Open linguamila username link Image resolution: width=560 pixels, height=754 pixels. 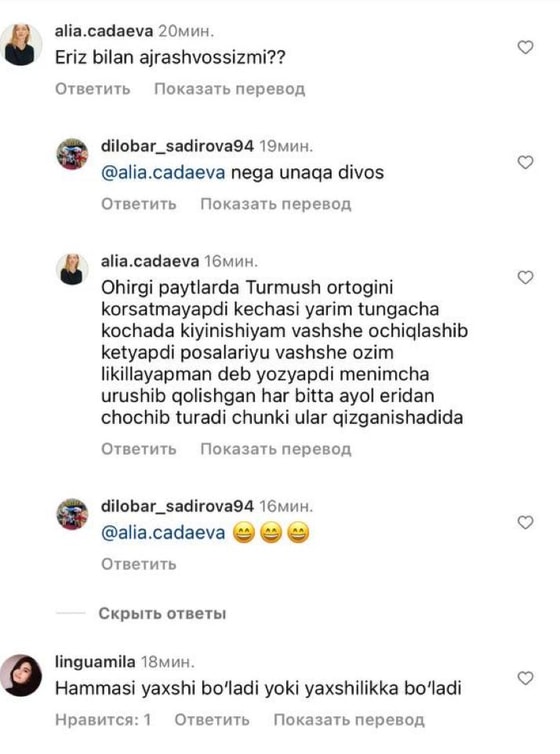click(95, 662)
